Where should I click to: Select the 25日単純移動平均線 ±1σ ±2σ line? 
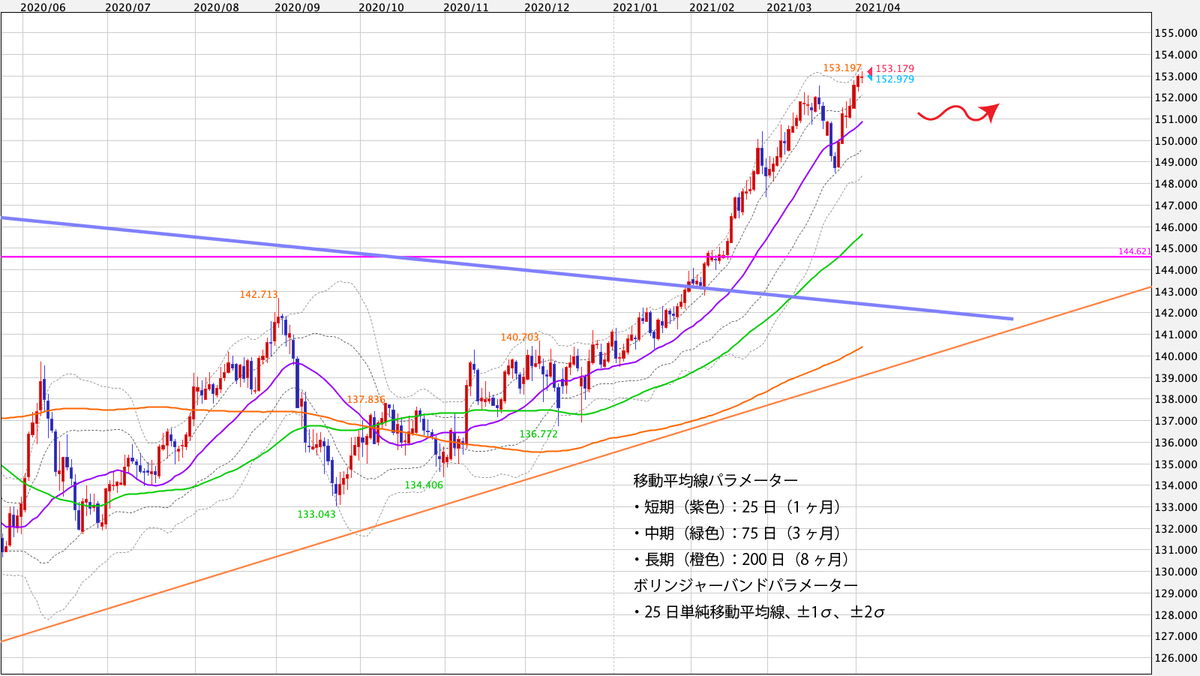pos(759,610)
